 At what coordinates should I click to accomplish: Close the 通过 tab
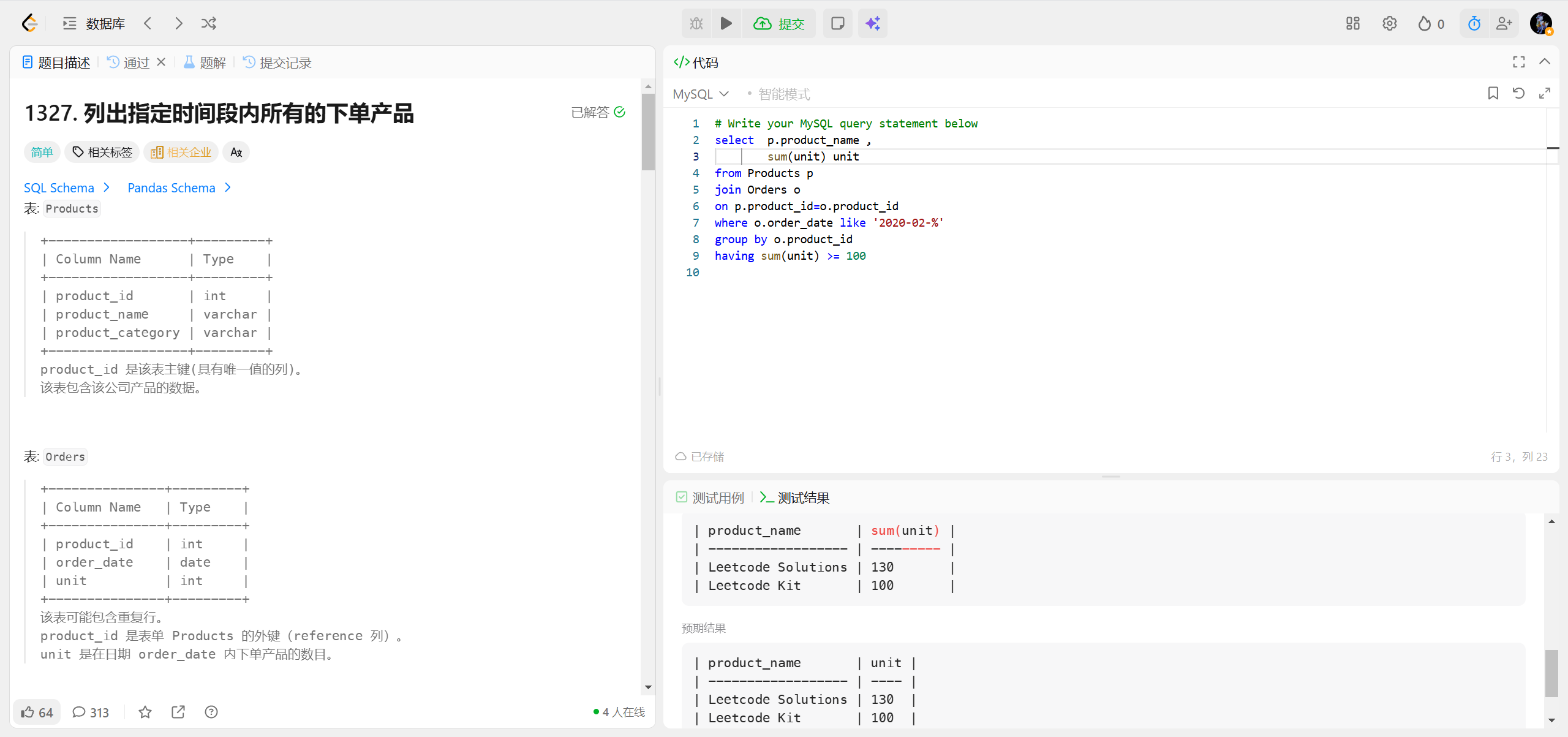pos(161,62)
